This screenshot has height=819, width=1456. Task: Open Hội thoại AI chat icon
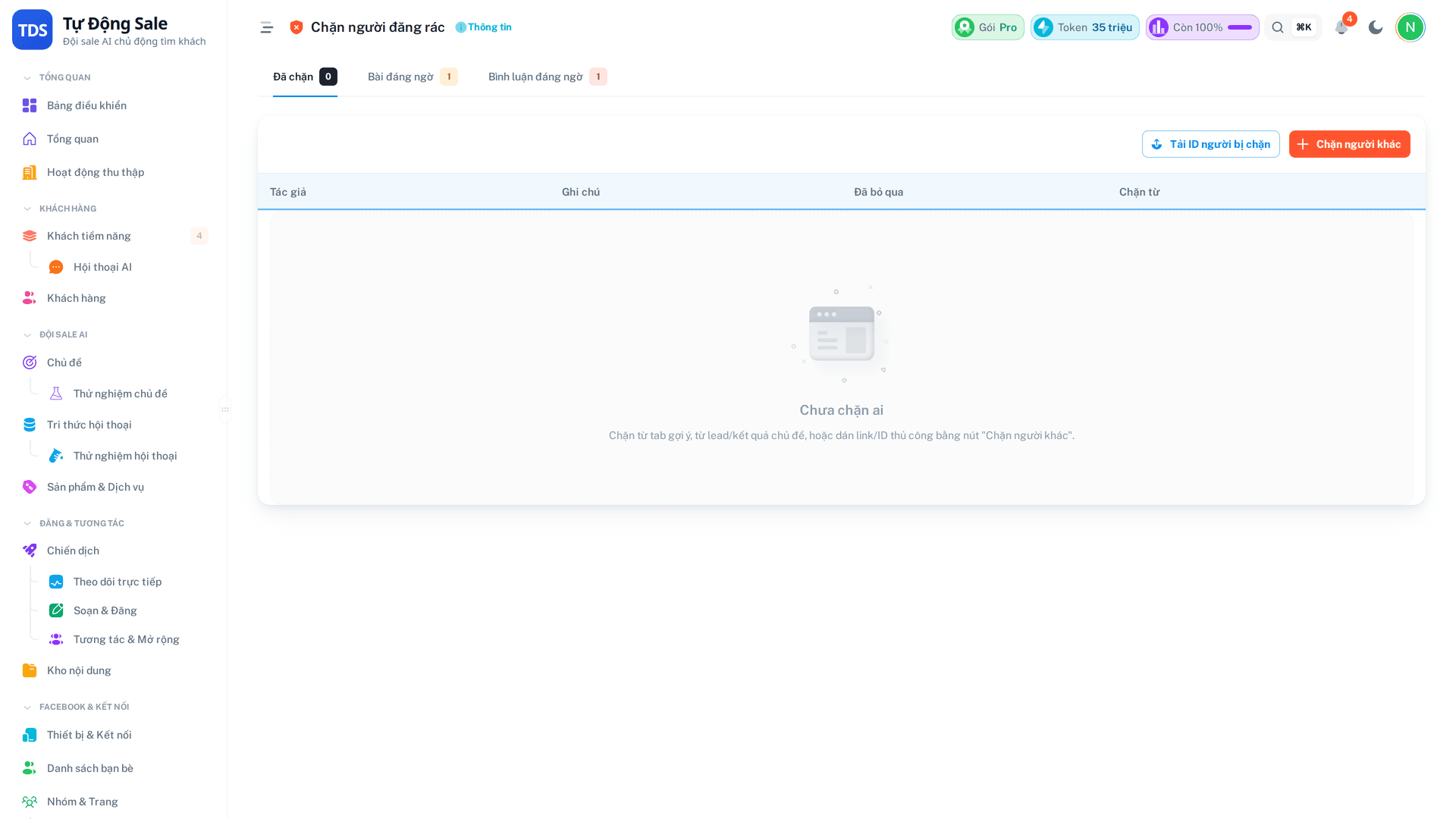coord(56,267)
